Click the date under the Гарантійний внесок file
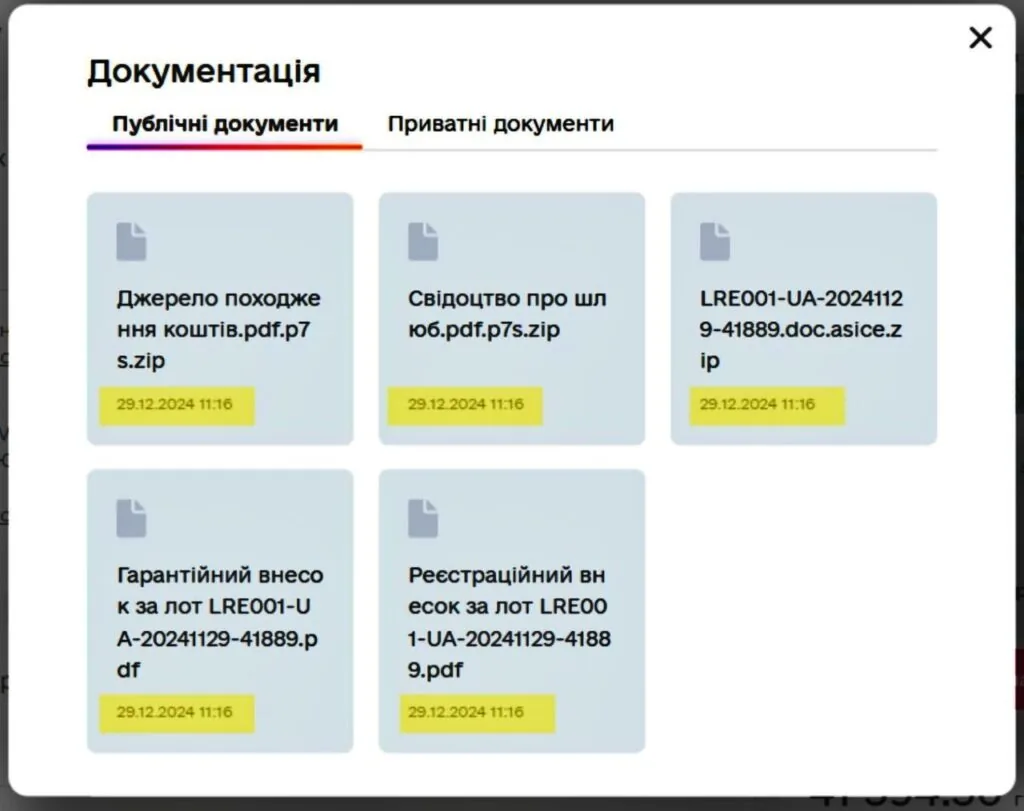The width and height of the screenshot is (1024, 811). [174, 713]
